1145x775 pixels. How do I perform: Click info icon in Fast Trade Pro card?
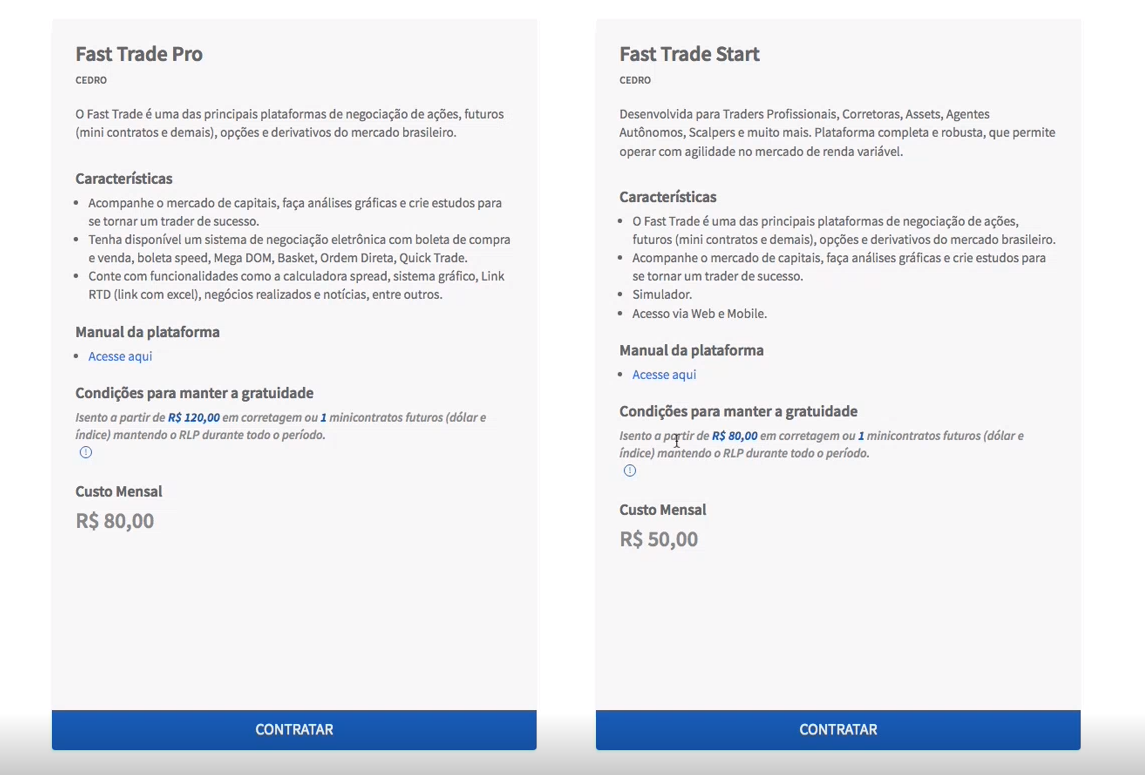[86, 452]
